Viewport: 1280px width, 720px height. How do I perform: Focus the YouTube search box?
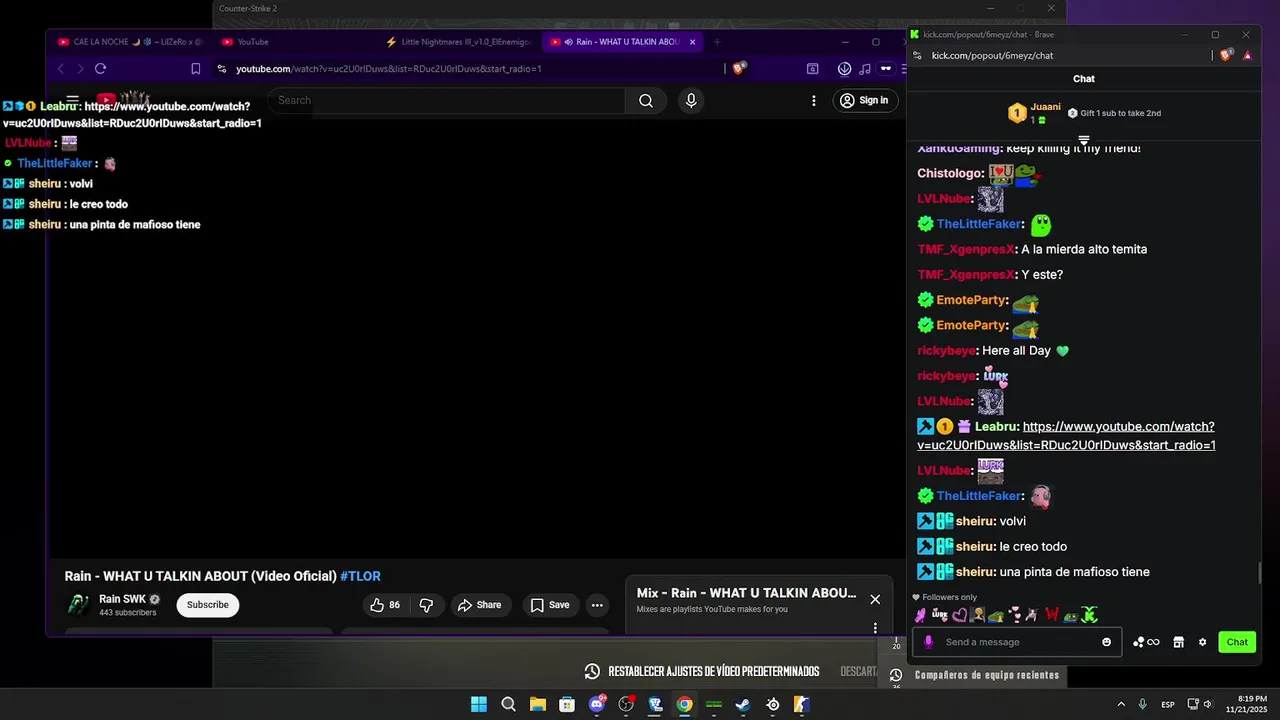point(446,100)
